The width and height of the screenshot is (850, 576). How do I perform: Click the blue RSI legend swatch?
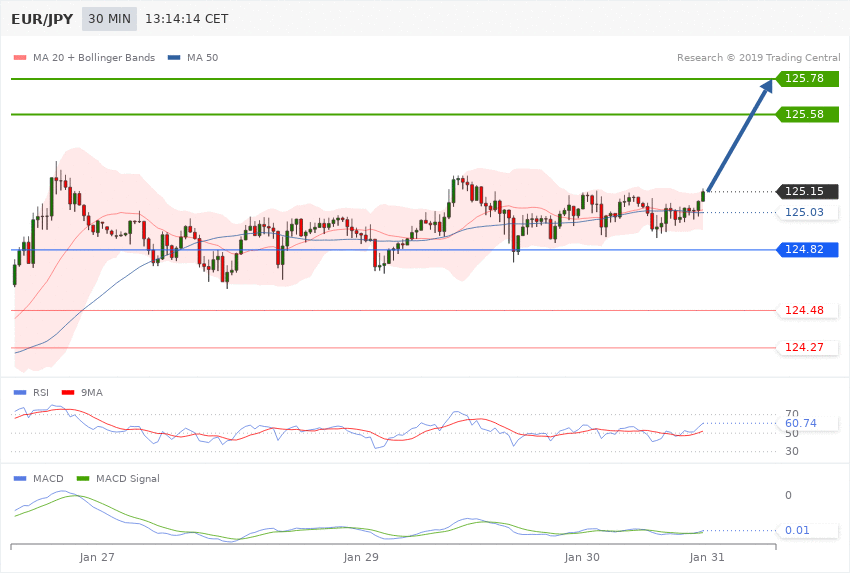pos(20,393)
